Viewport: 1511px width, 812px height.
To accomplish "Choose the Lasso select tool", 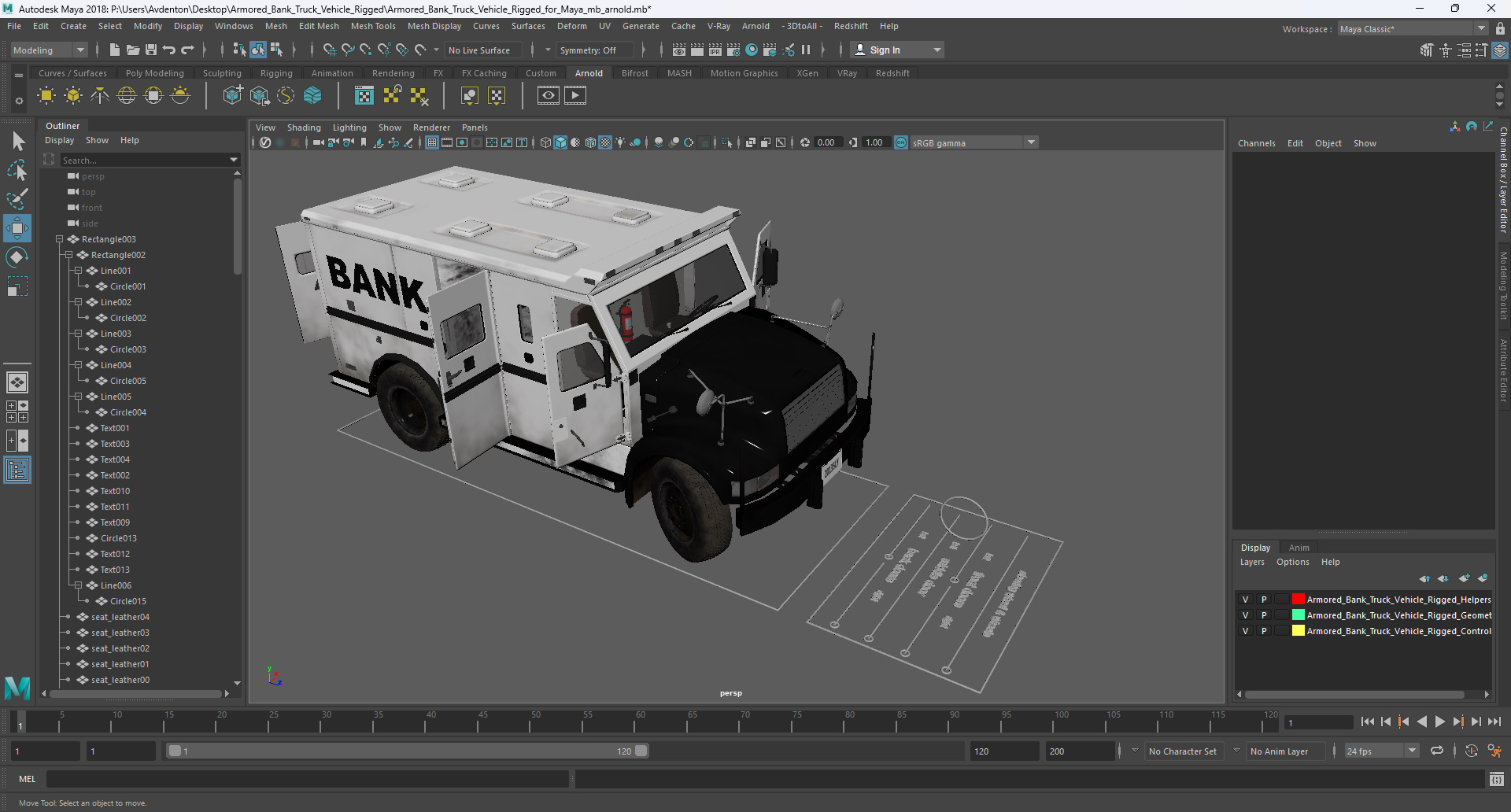I will point(17,170).
